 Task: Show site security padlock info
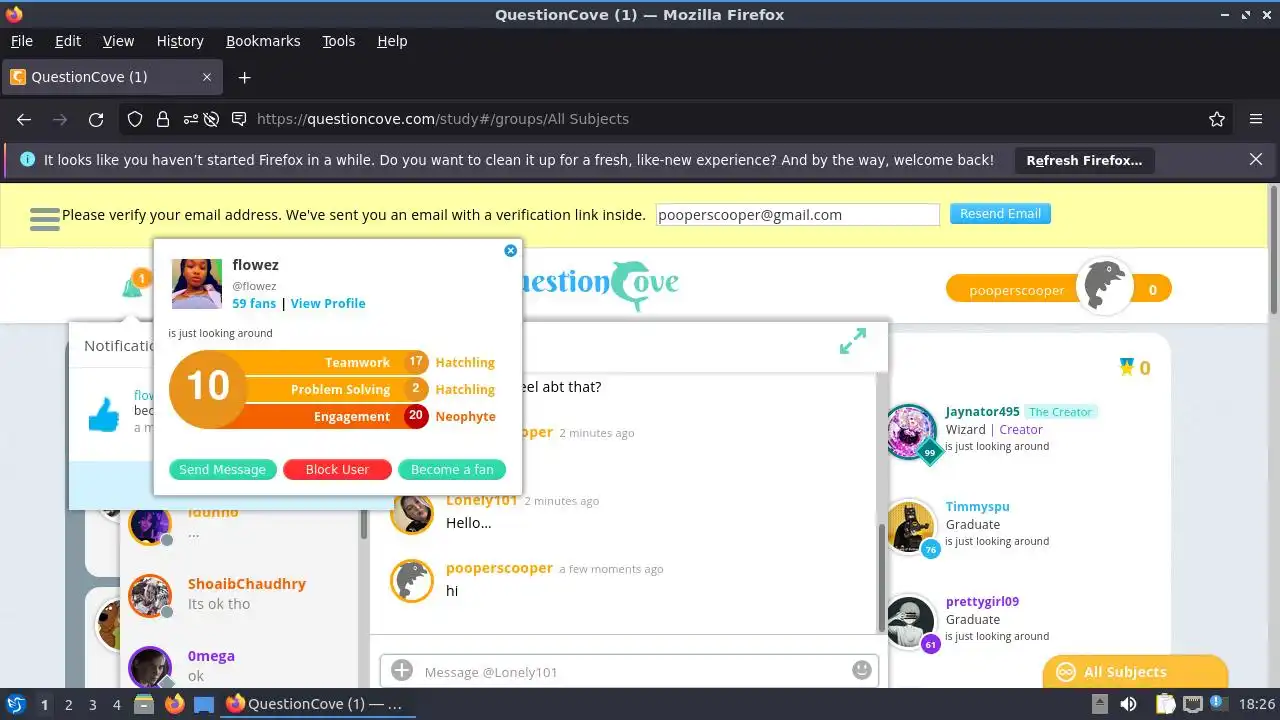(162, 119)
